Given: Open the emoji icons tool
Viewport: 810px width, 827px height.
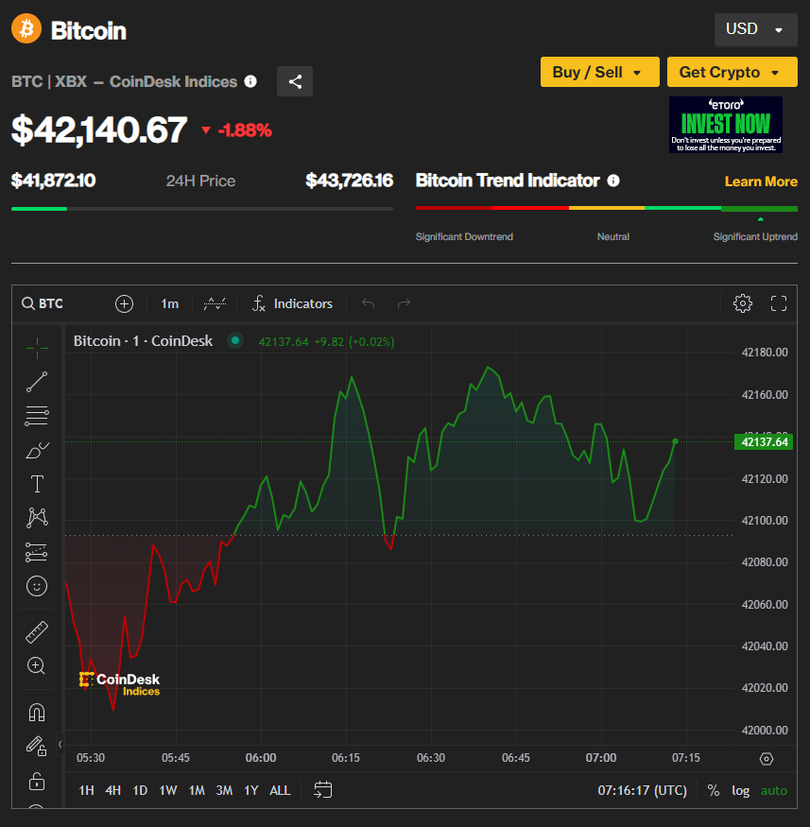Looking at the screenshot, I should click(x=37, y=586).
